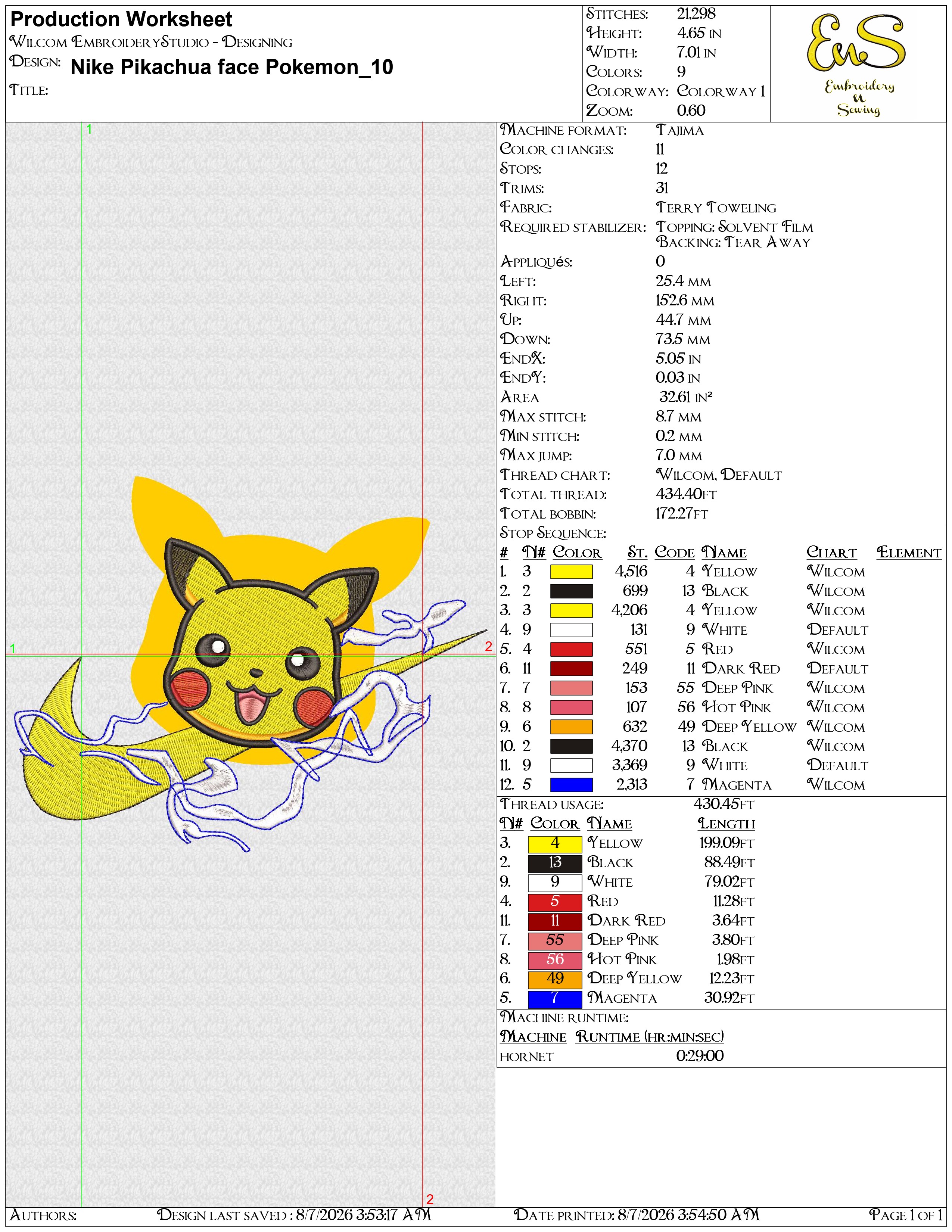Image resolution: width=952 pixels, height=1232 pixels.
Task: Select stitch count "4,370" for Black
Action: [629, 746]
